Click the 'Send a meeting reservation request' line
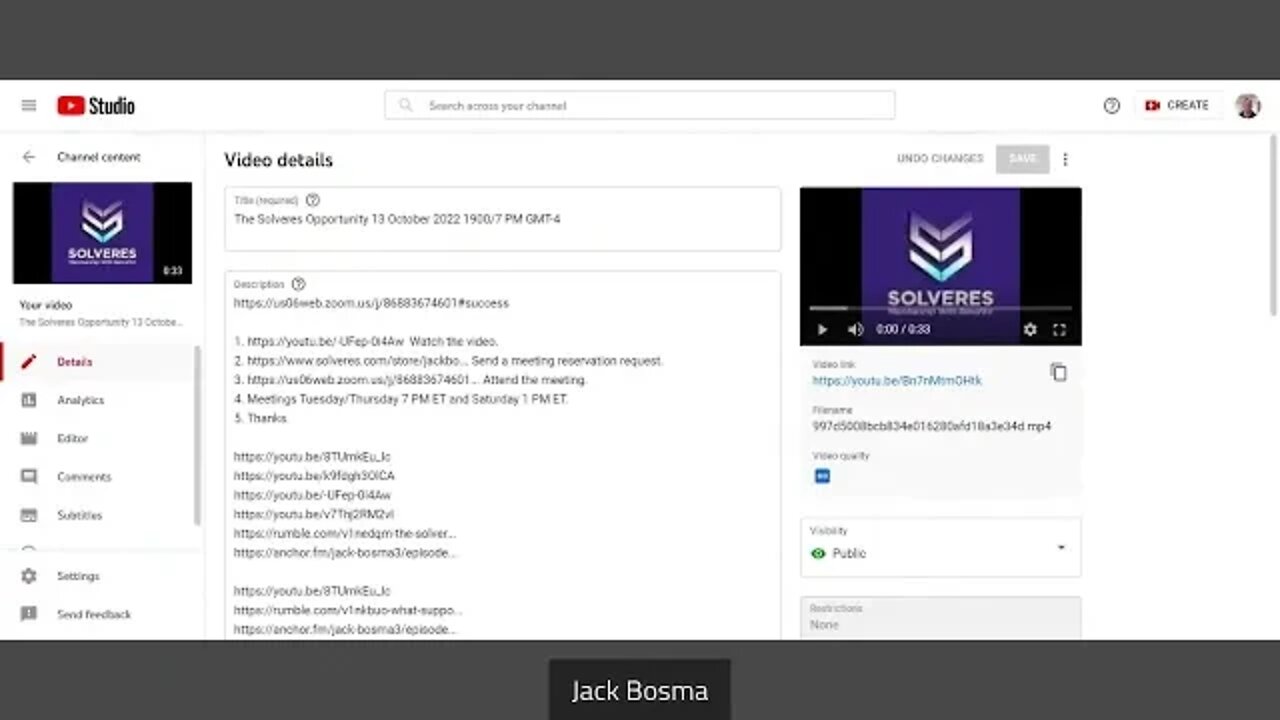1280x720 pixels. coord(449,360)
